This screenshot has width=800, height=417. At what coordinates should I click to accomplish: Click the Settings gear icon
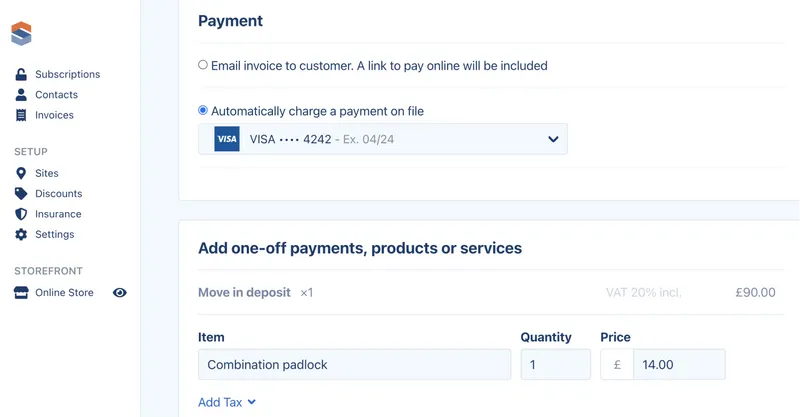pyautogui.click(x=21, y=234)
